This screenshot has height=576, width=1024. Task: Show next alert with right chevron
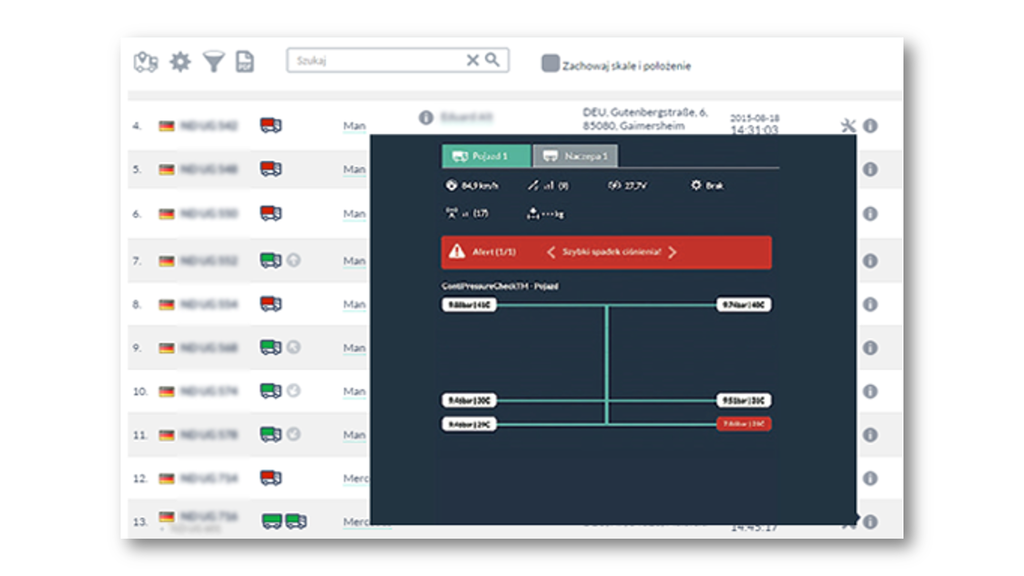coord(673,252)
